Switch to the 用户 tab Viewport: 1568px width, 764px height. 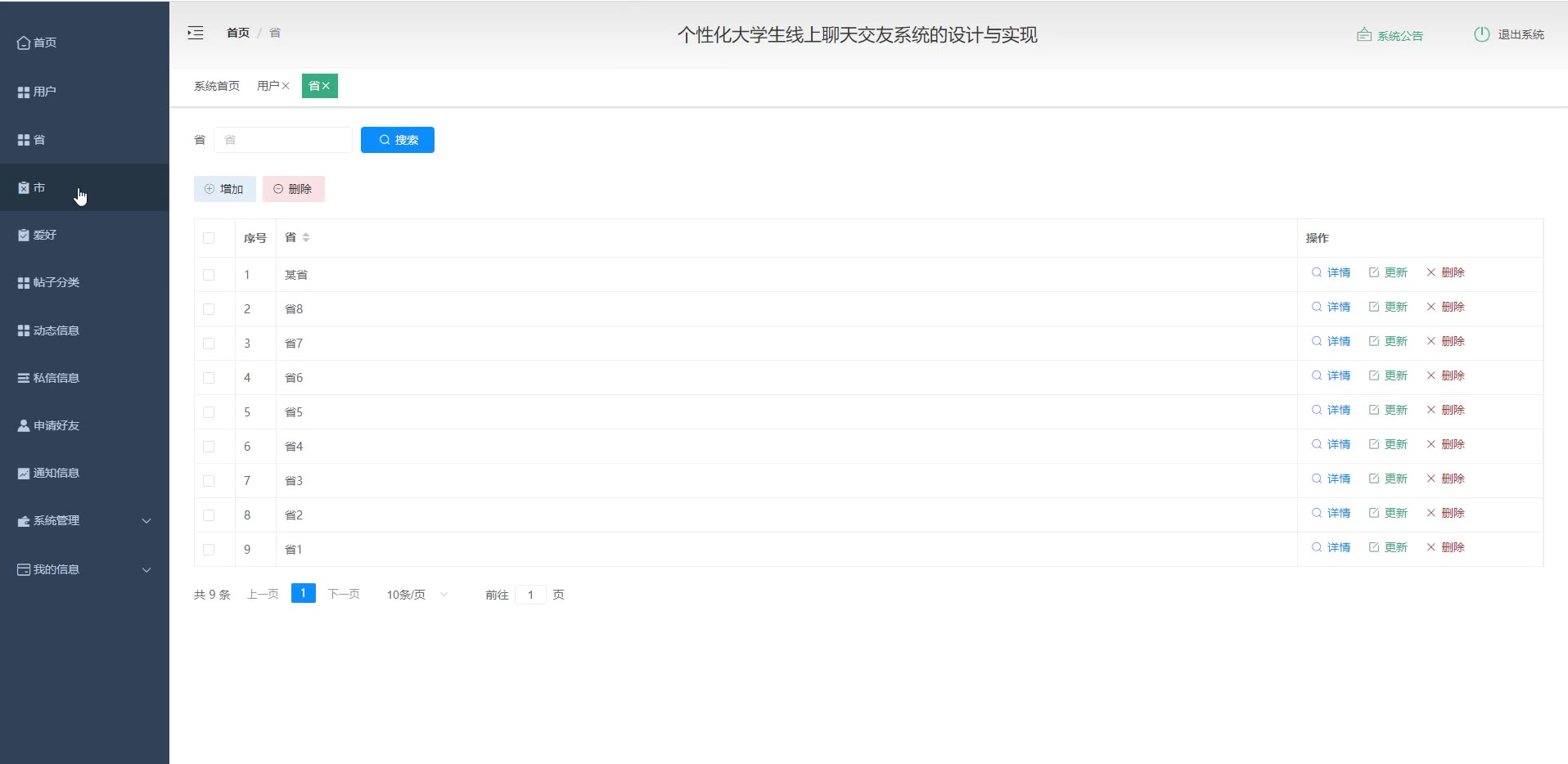coord(268,86)
